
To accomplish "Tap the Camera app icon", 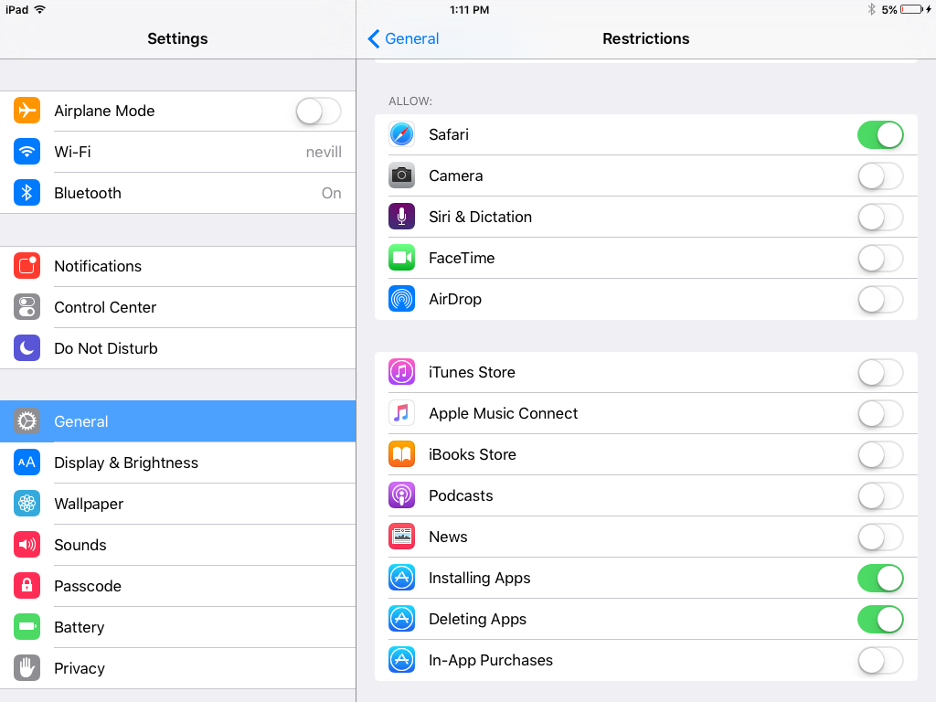I will click(x=402, y=176).
